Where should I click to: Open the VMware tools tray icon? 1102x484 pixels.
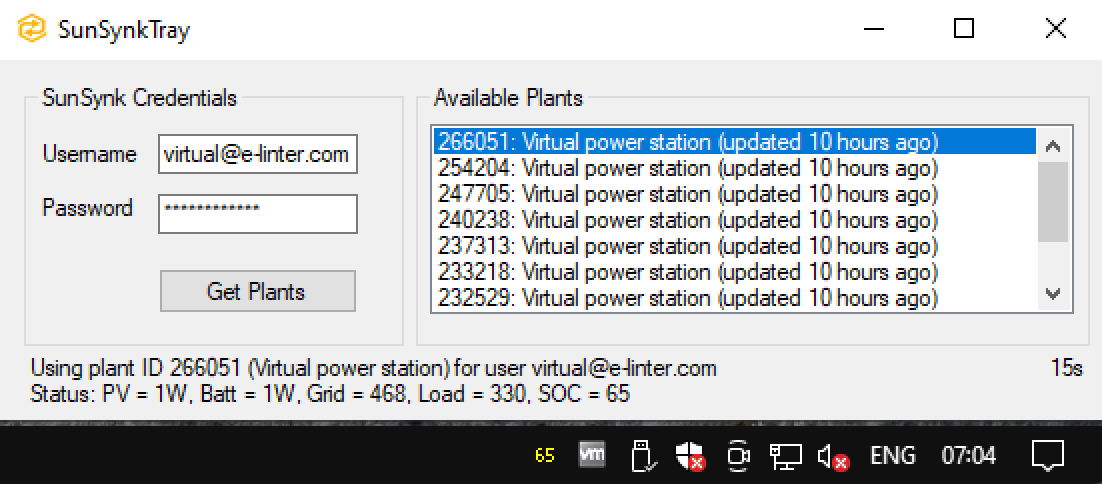click(592, 455)
